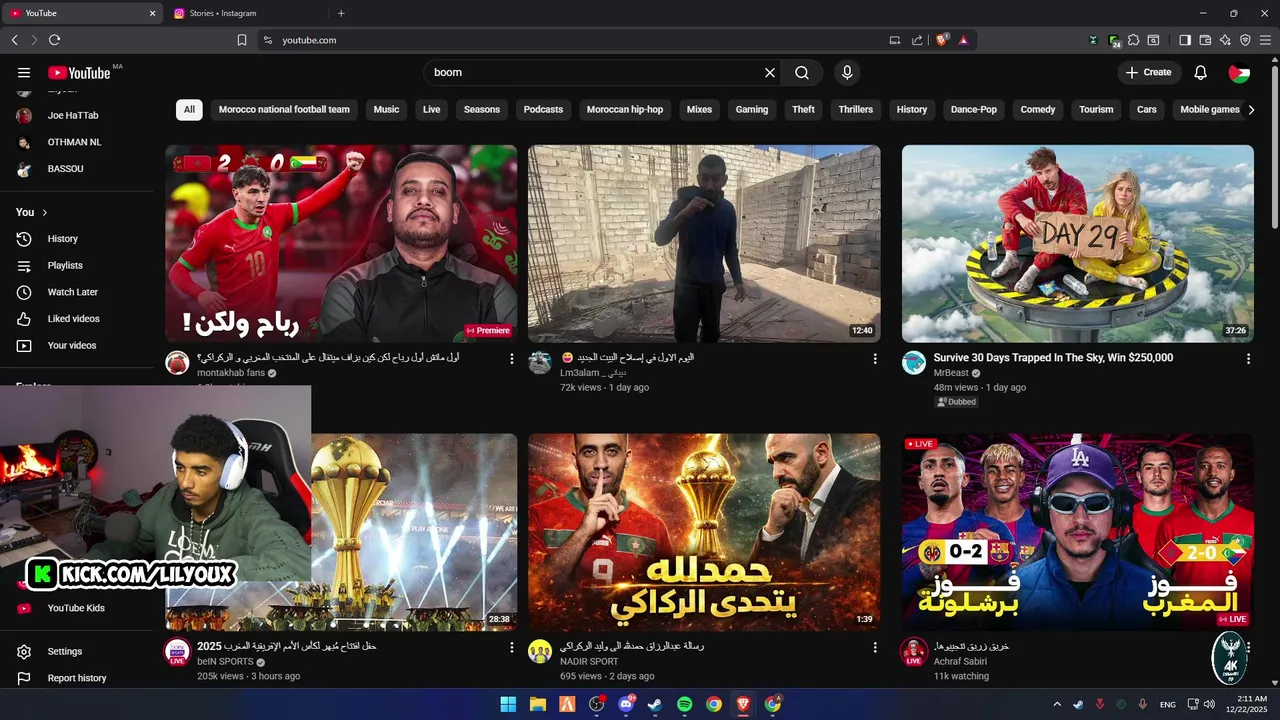Open options menu for MrBeast video
Viewport: 1280px width, 720px height.
tap(1248, 359)
